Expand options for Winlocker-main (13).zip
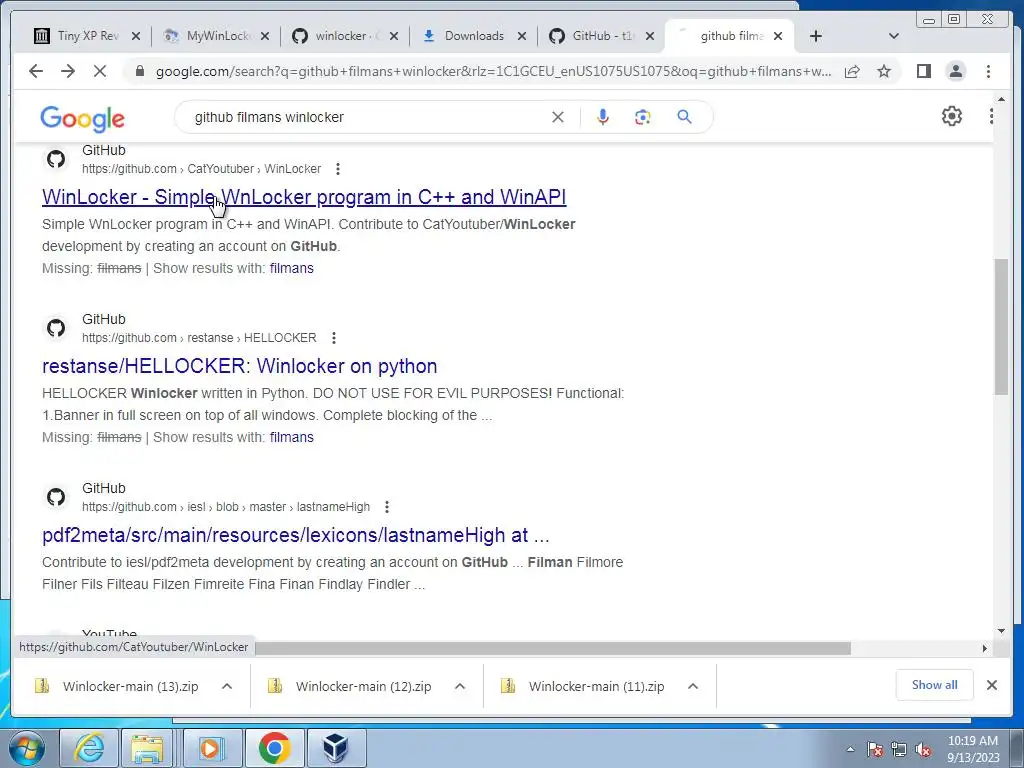Screen dimensions: 1024x768 (227, 686)
